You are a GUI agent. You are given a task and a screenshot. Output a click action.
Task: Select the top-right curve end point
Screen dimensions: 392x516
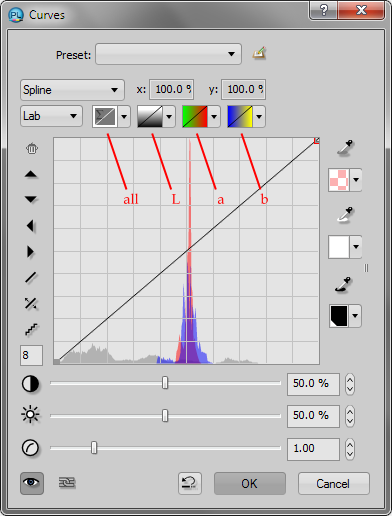pos(317,141)
